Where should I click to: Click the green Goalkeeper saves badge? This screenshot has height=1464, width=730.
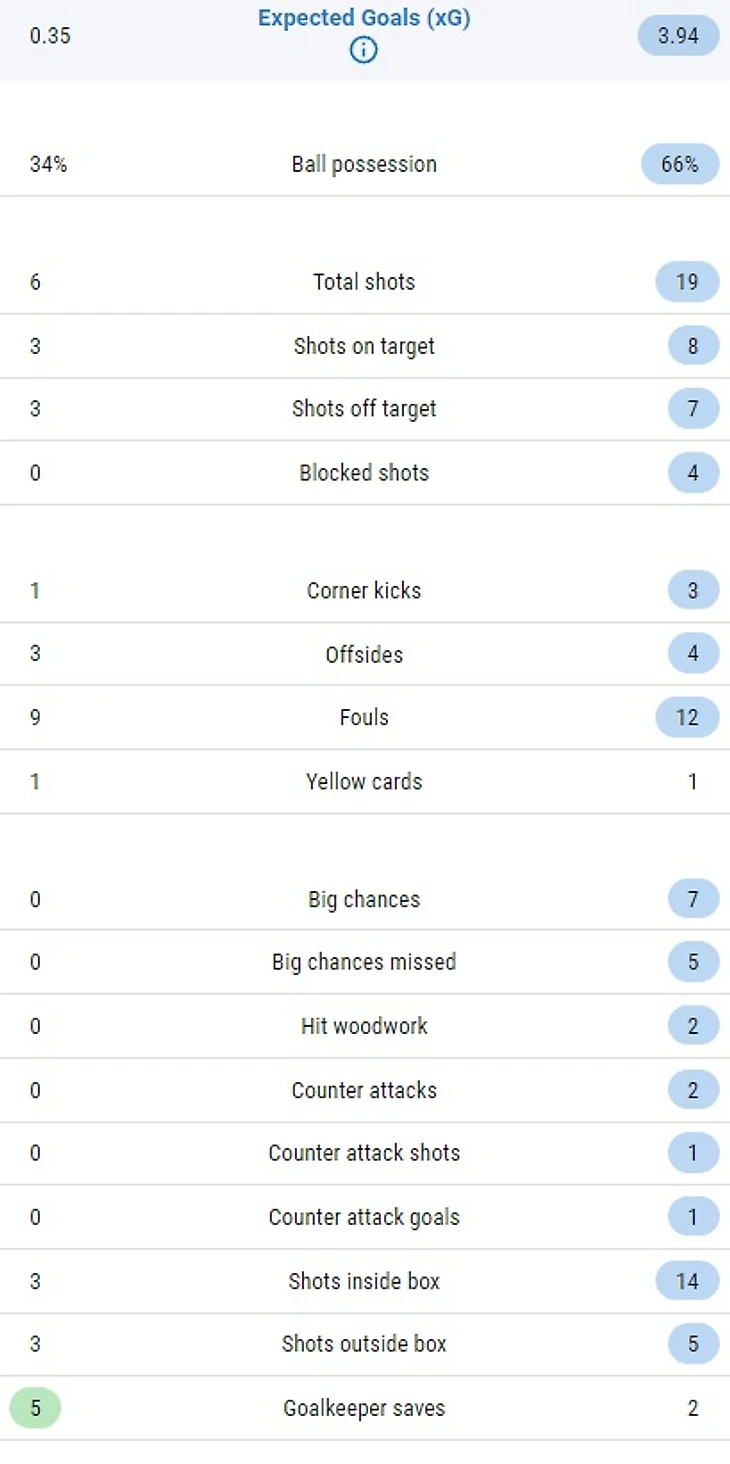pos(35,1408)
